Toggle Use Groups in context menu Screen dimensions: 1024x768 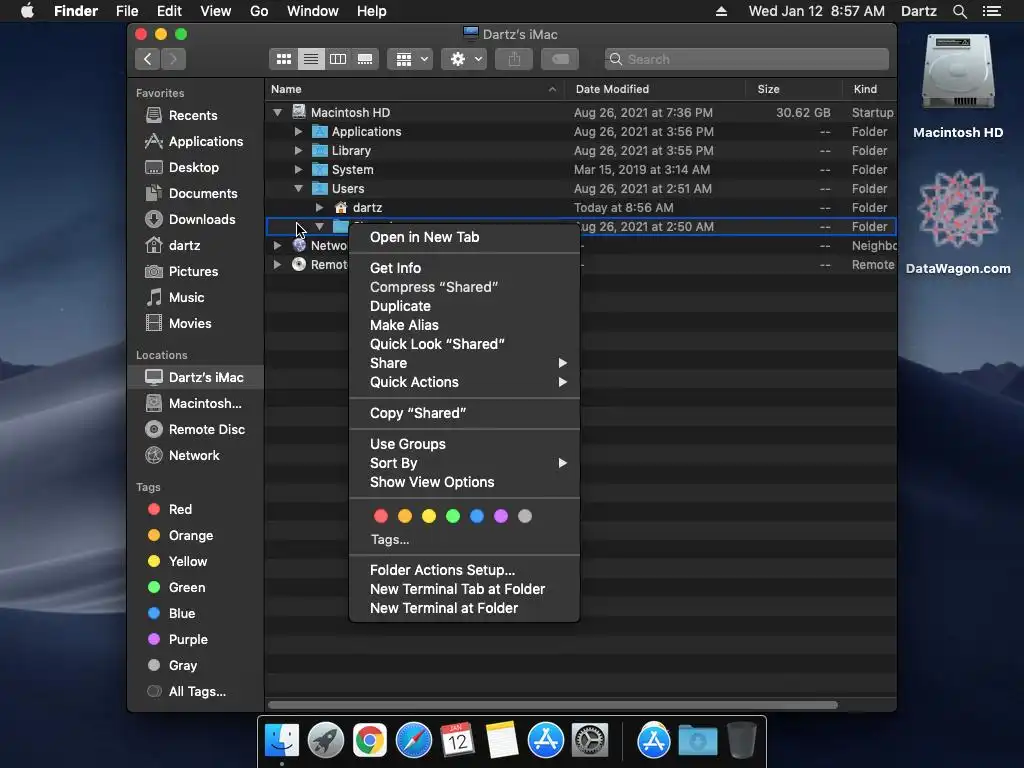[x=464, y=444]
